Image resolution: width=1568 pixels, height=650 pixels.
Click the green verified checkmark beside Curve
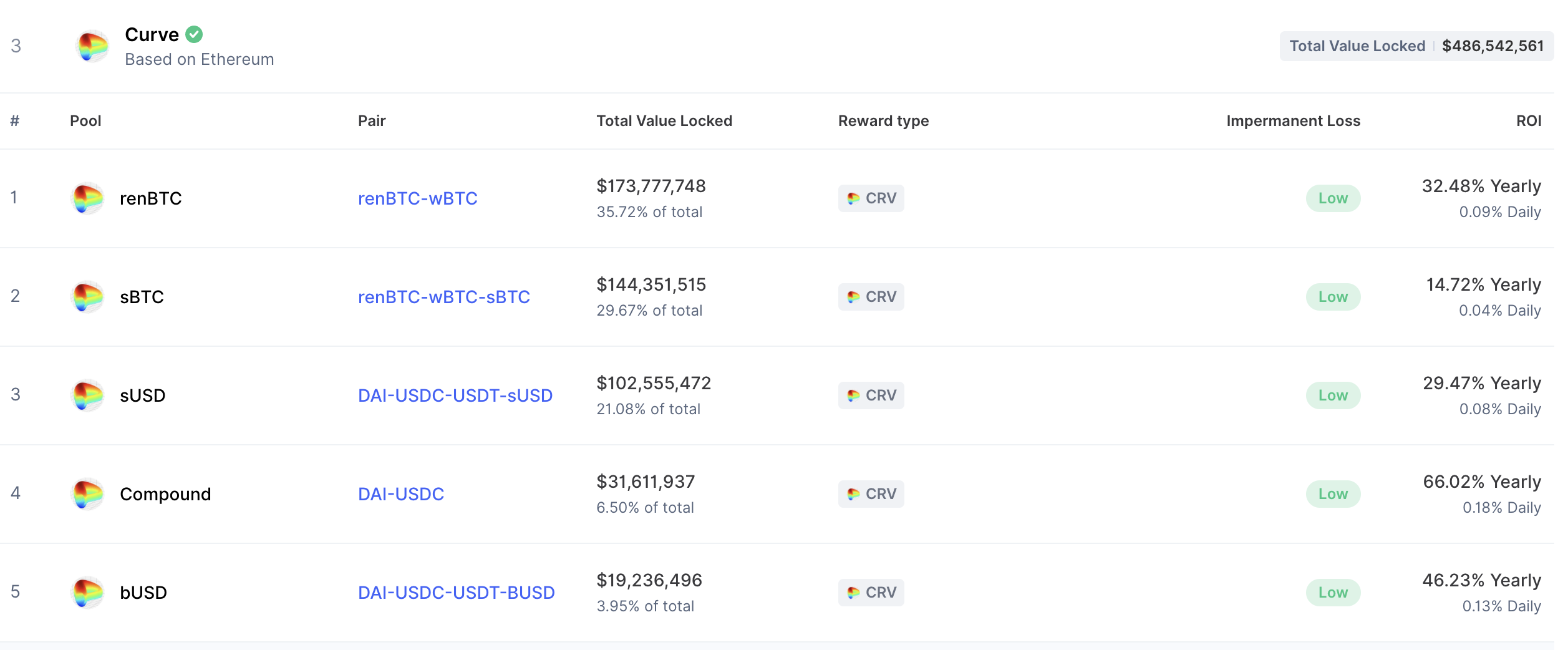pos(195,34)
